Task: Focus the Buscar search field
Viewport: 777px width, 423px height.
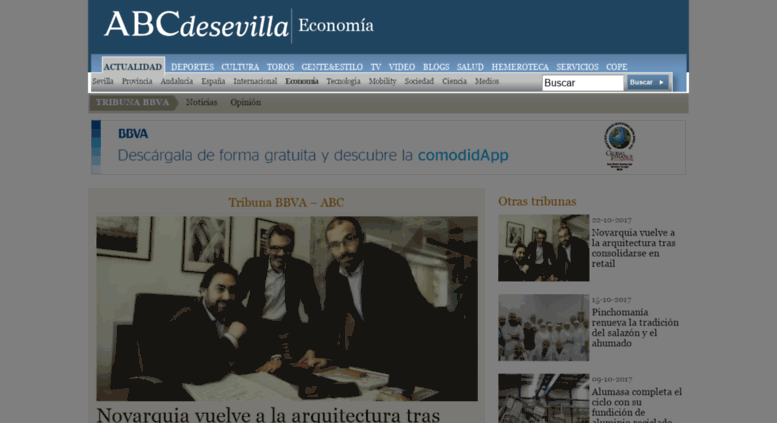Action: pyautogui.click(x=583, y=83)
